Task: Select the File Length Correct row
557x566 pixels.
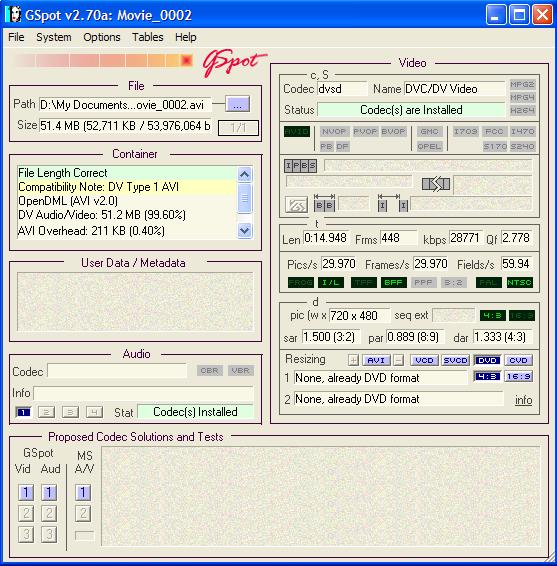Action: 126,173
